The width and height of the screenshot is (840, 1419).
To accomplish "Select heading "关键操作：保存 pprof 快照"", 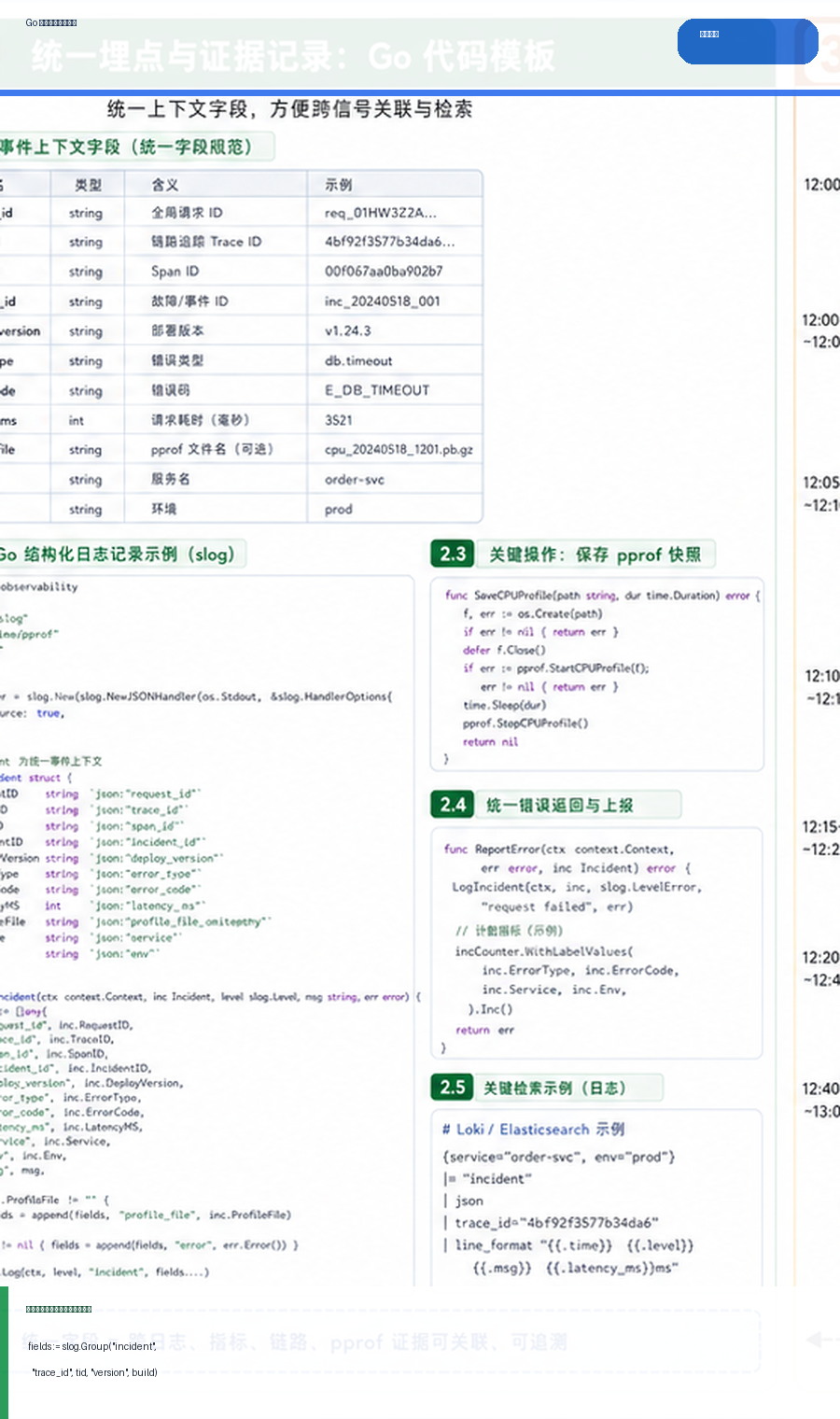I will click(595, 555).
